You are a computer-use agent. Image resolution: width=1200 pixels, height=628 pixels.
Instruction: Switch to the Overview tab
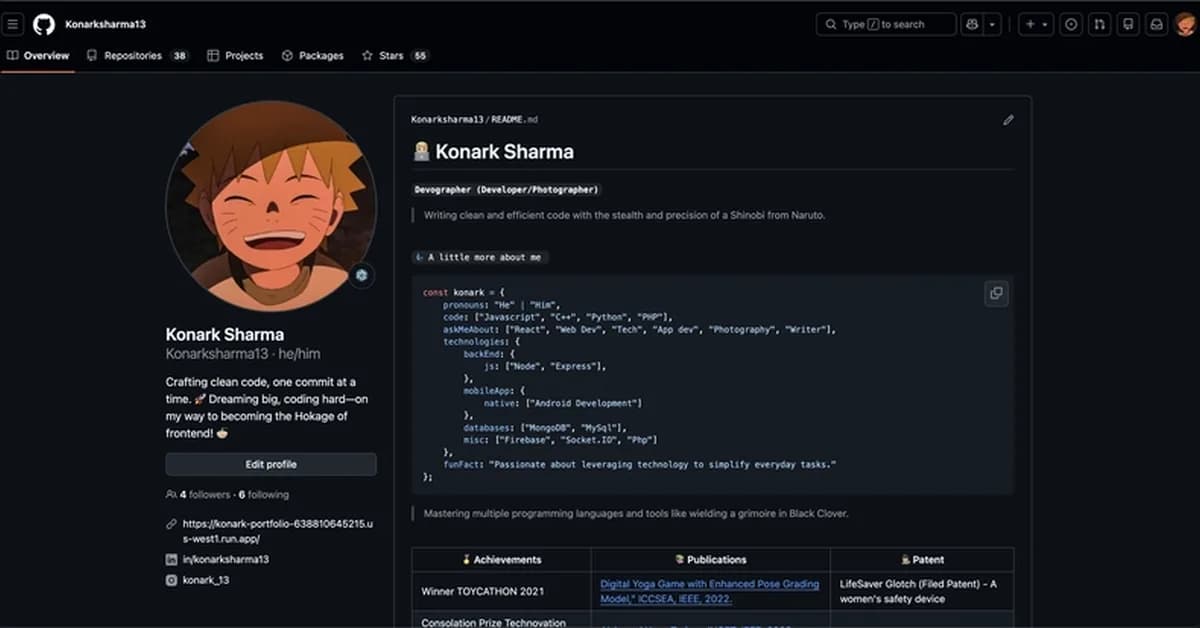click(38, 56)
